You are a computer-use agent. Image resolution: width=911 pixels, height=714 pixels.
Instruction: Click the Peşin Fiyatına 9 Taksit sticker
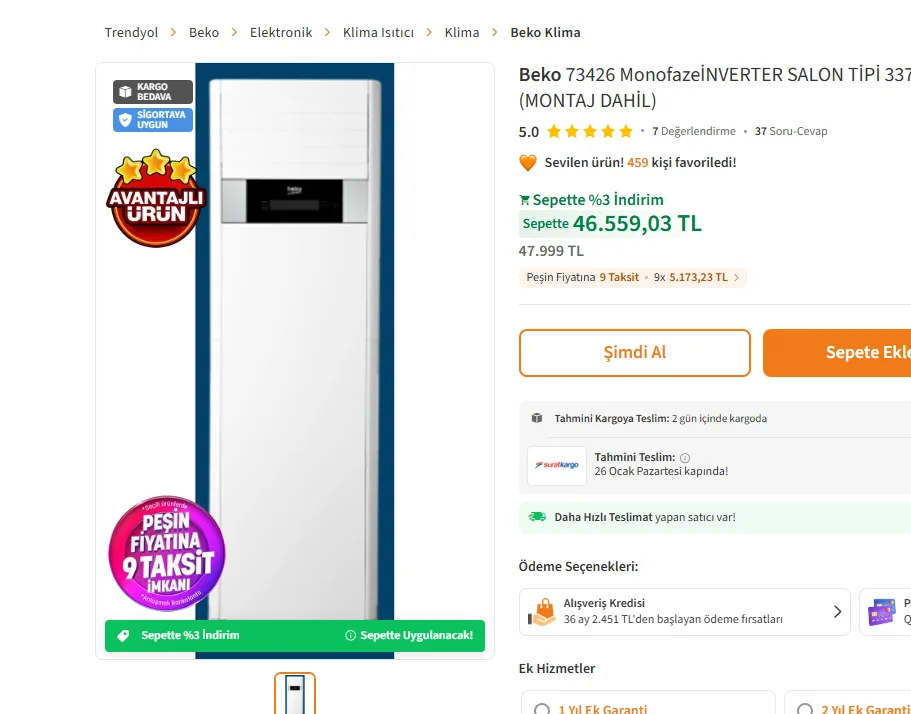click(166, 553)
